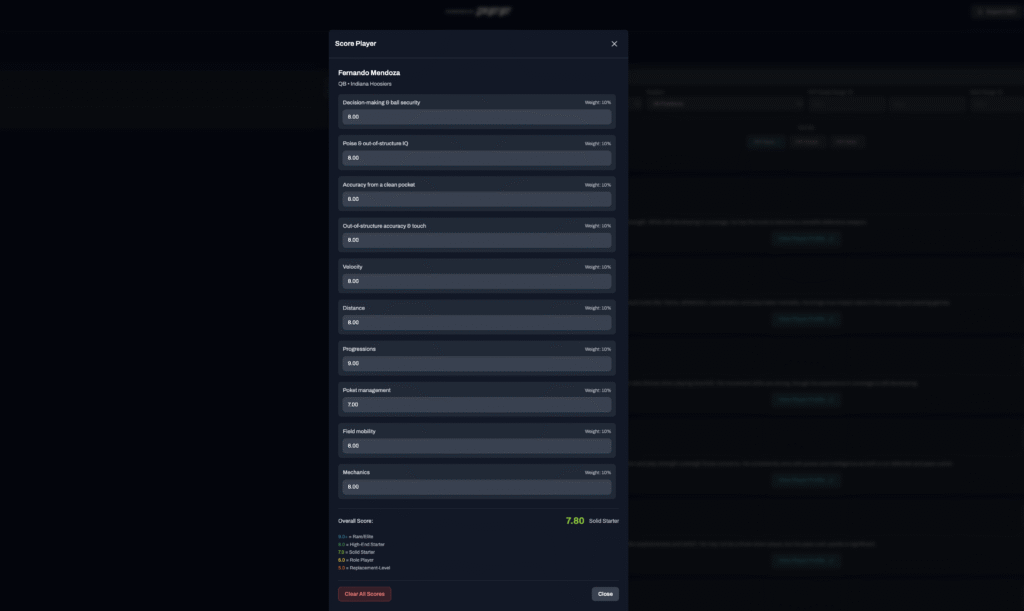This screenshot has width=1024, height=611.
Task: Click the Fernando Mendoza player name
Action: click(369, 73)
